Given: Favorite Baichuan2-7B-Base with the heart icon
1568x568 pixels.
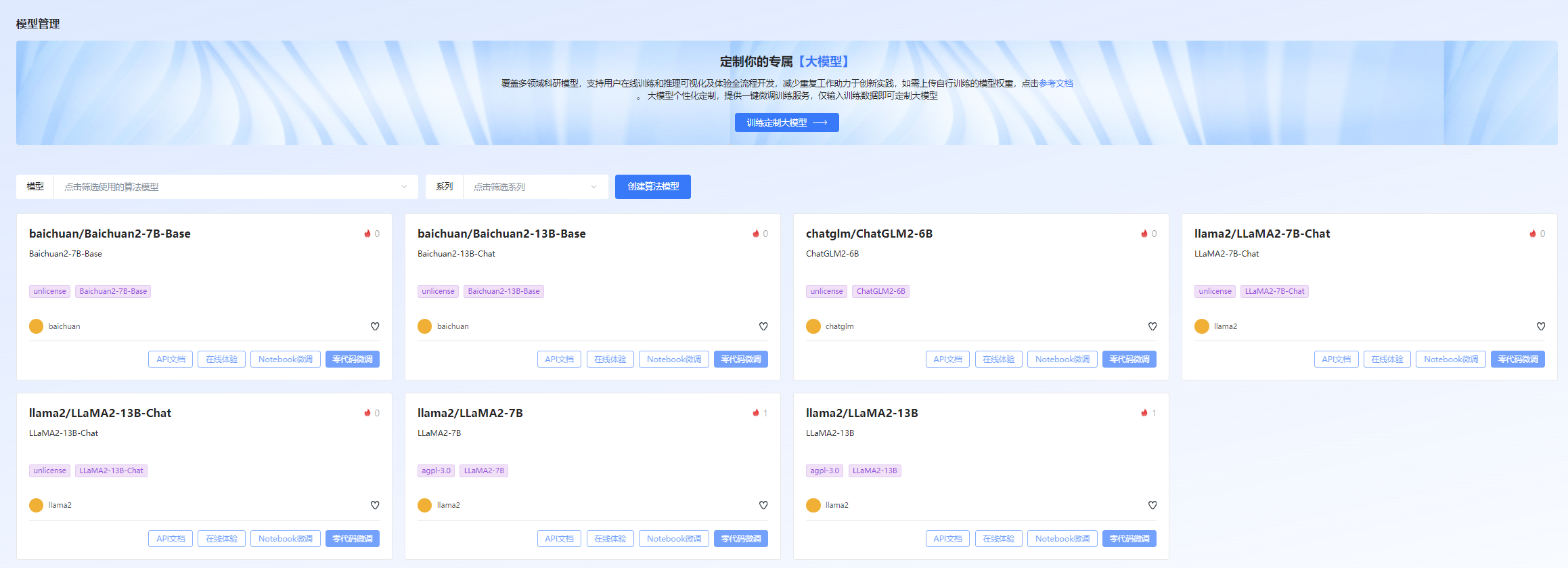Looking at the screenshot, I should (375, 326).
